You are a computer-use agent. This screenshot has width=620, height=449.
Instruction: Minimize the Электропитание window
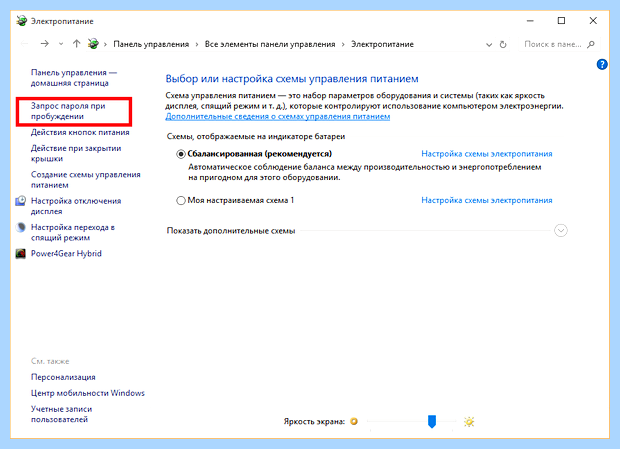(530, 21)
